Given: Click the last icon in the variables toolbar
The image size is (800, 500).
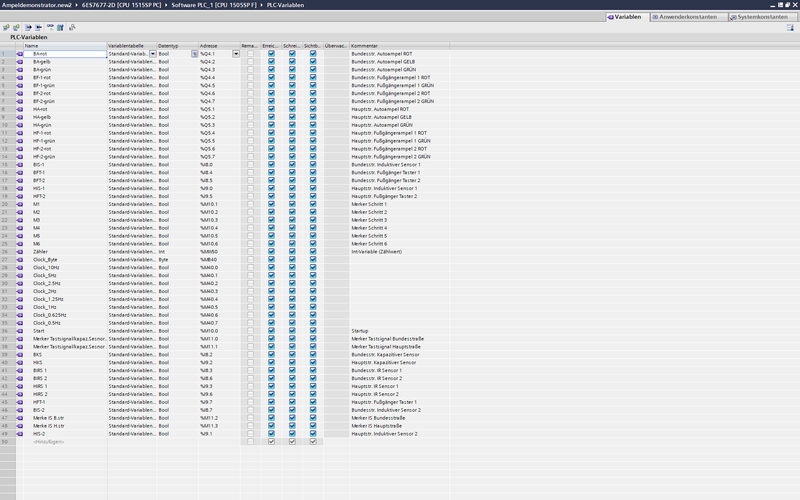Looking at the screenshot, I should click(72, 27).
